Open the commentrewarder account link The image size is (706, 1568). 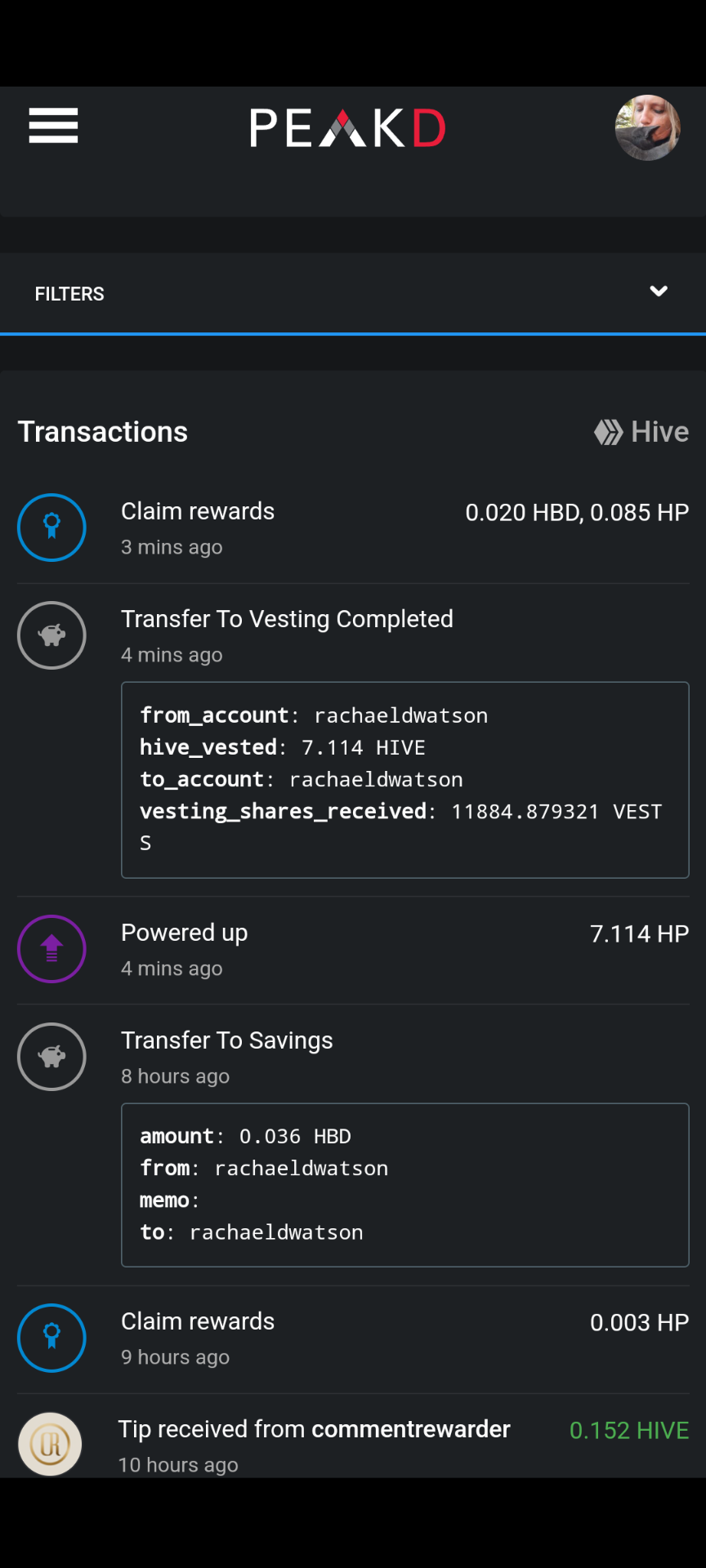(411, 1429)
